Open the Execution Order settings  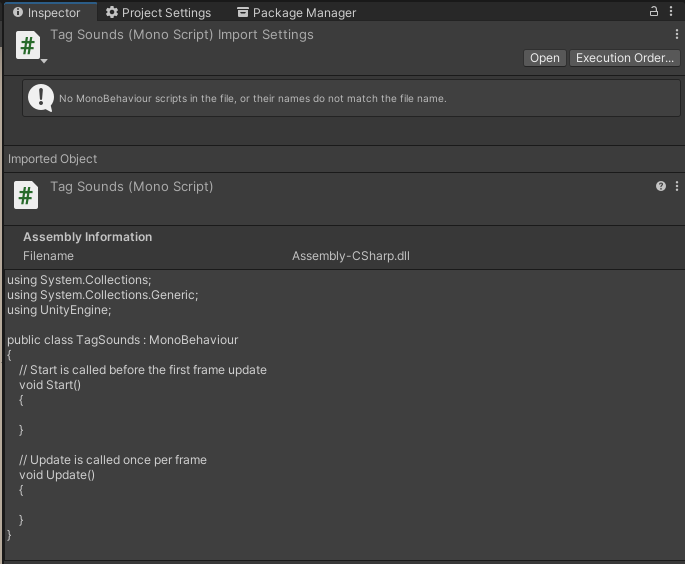[625, 58]
